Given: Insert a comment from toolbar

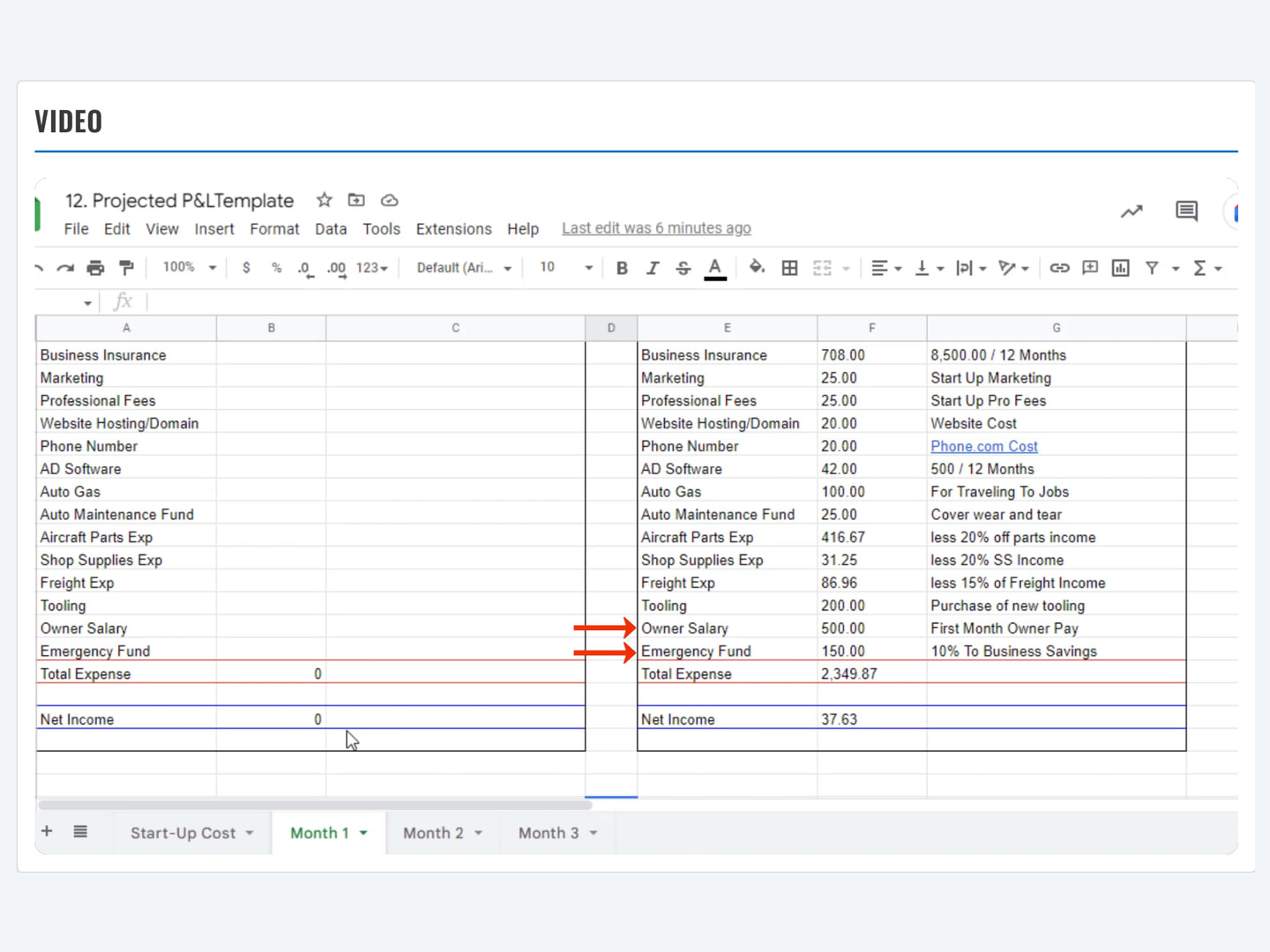Looking at the screenshot, I should pos(1090,268).
